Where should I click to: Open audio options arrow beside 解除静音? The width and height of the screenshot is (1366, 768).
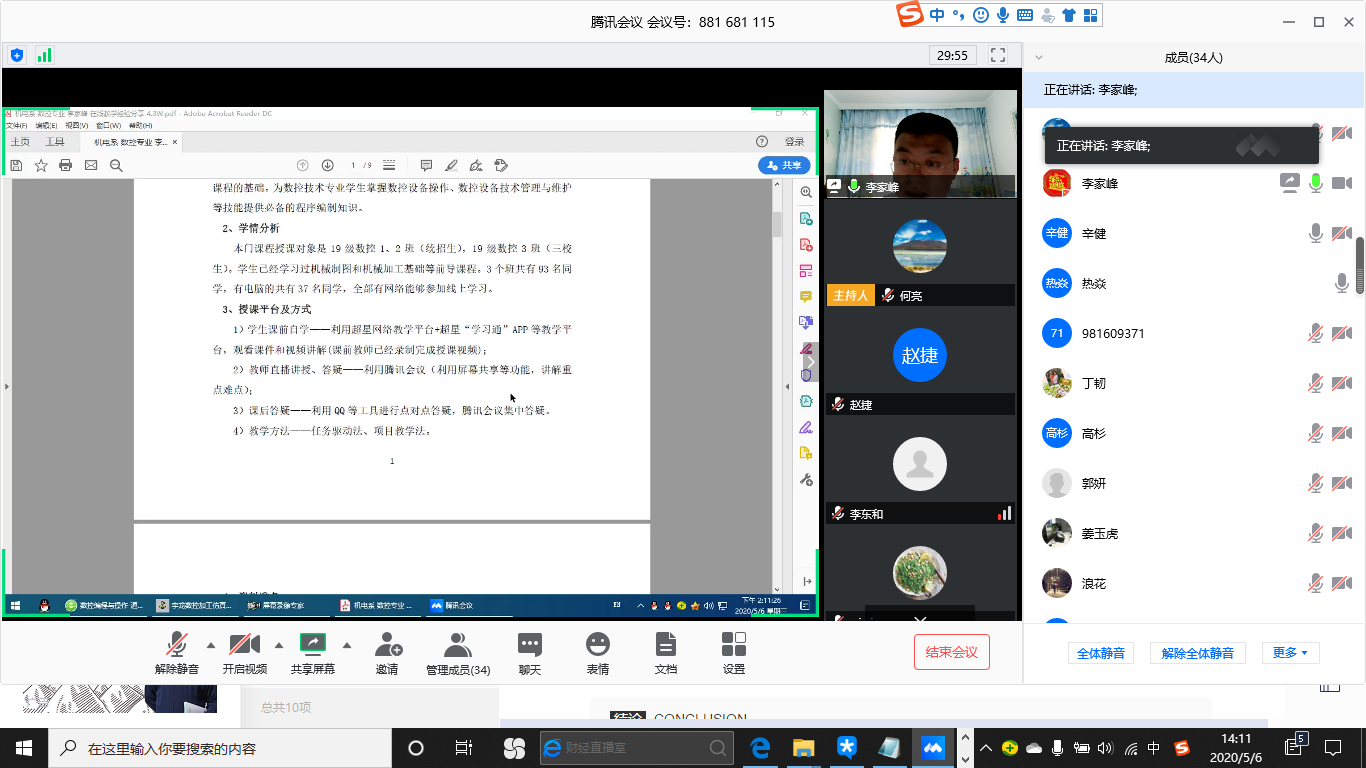tap(211, 644)
